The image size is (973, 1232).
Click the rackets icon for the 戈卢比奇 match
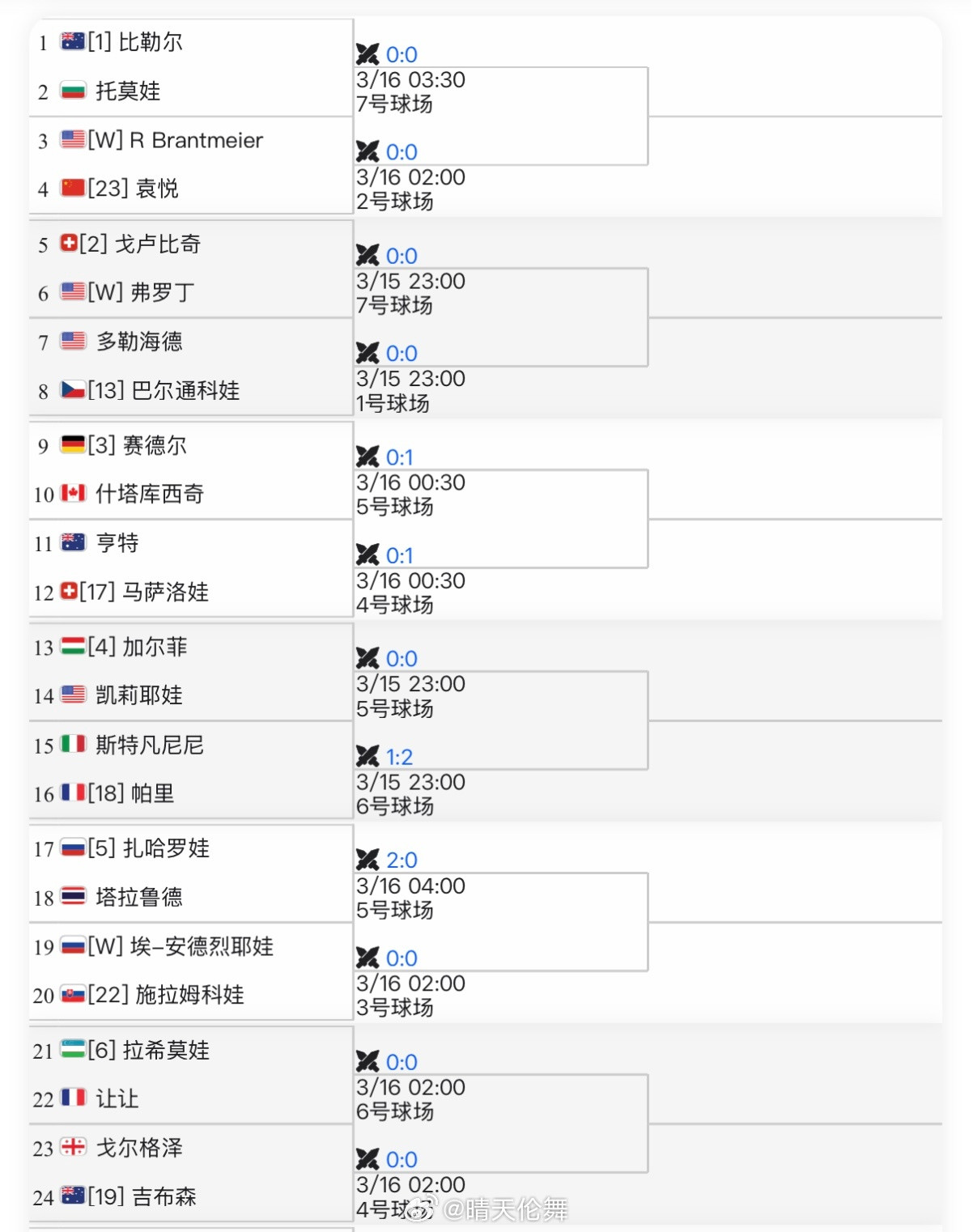click(x=369, y=256)
